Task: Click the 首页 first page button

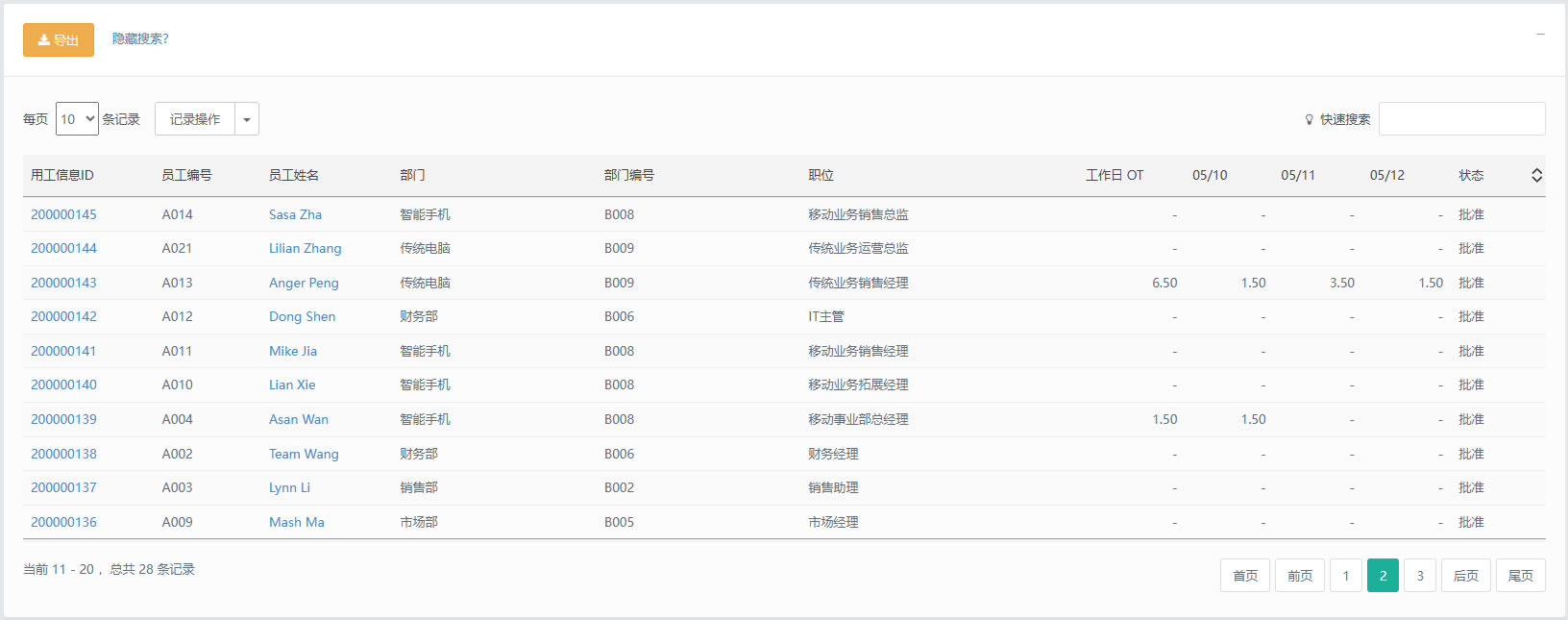Action: [x=1245, y=576]
